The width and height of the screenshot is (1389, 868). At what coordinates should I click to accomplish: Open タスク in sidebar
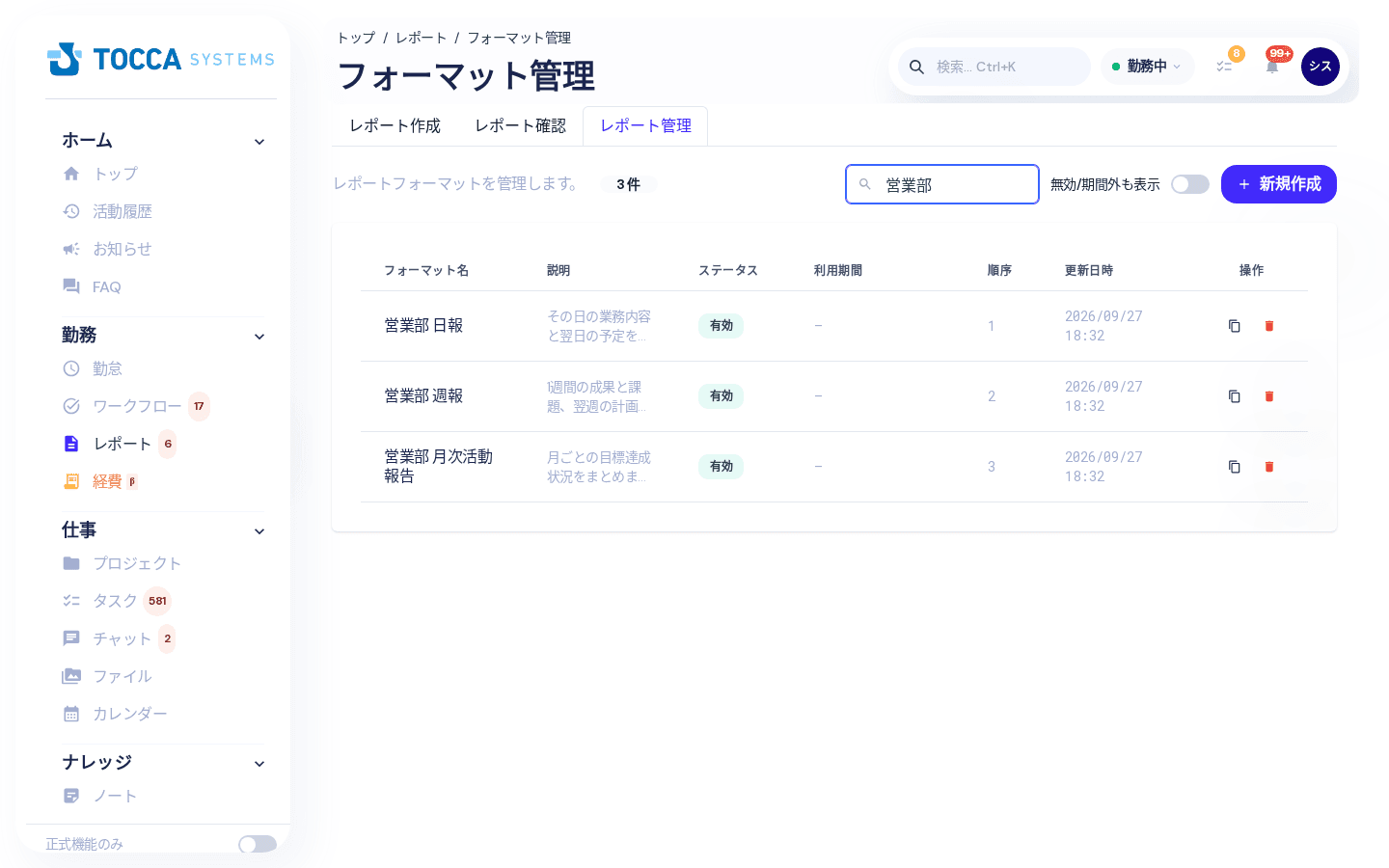click(117, 601)
